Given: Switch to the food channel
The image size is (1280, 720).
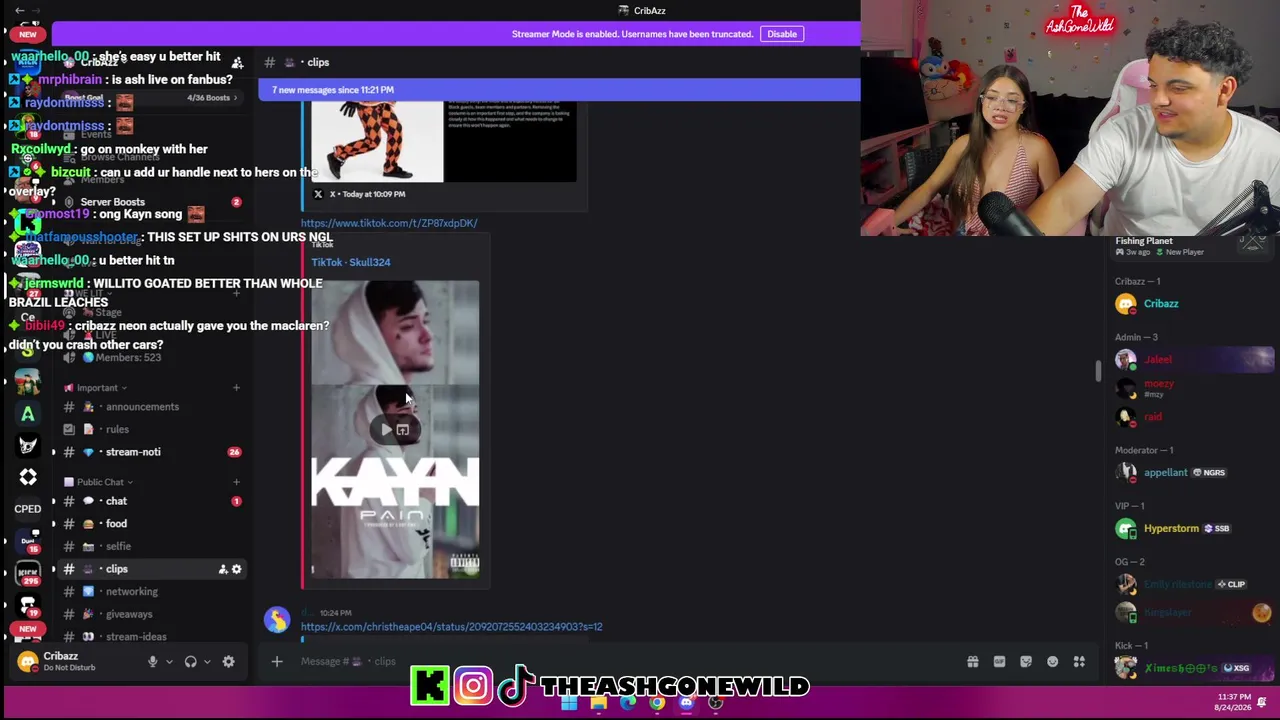Looking at the screenshot, I should pos(116,524).
